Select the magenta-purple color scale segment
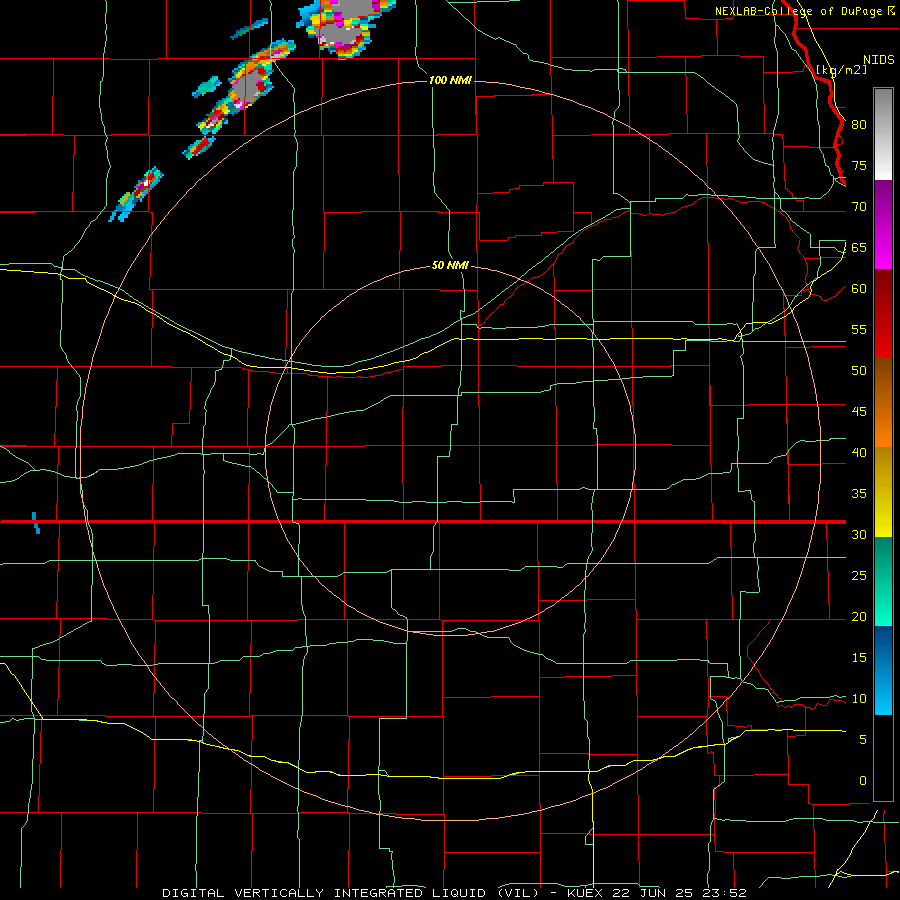 (883, 225)
